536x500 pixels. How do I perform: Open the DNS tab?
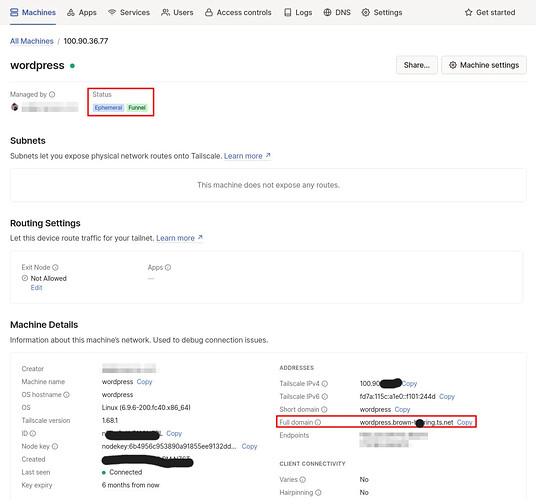click(x=337, y=13)
